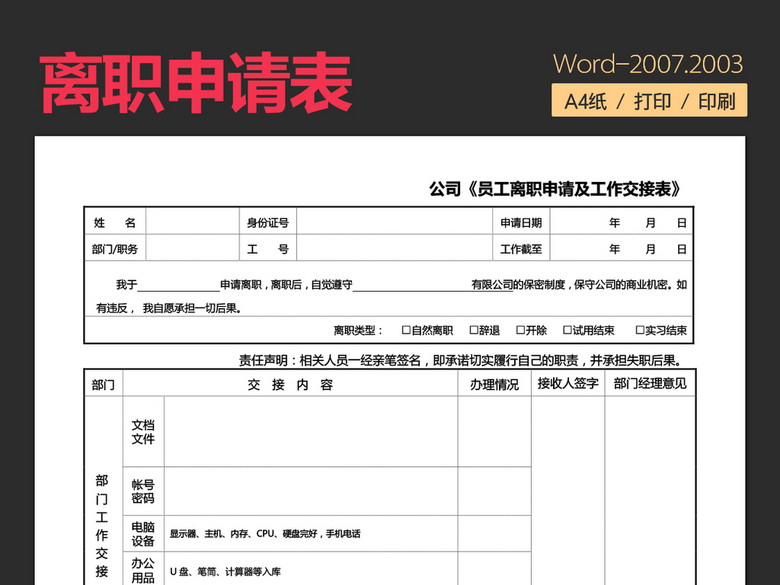The width and height of the screenshot is (780, 585).
Task: Click the blank line after 我于
Action: click(179, 286)
